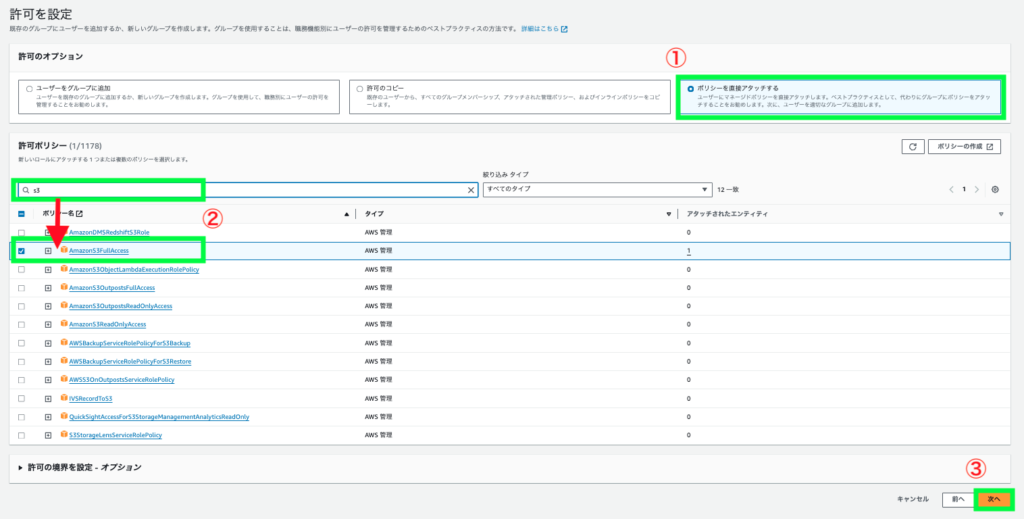Viewport: 1024px width, 519px height.
Task: Click the orange '次へ' button
Action: click(x=992, y=498)
